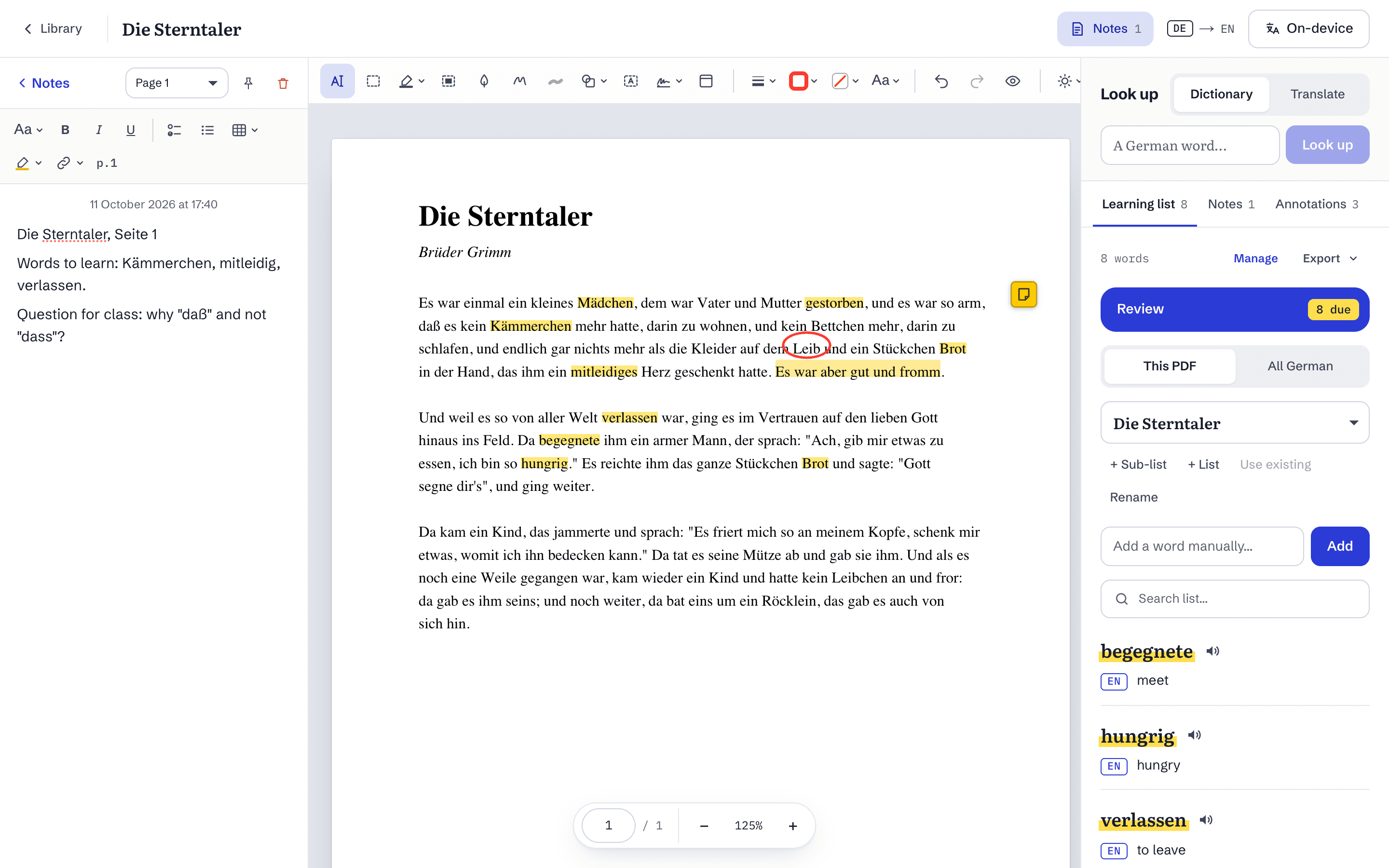
Task: Choose the highlighter pen tool
Action: (x=407, y=81)
